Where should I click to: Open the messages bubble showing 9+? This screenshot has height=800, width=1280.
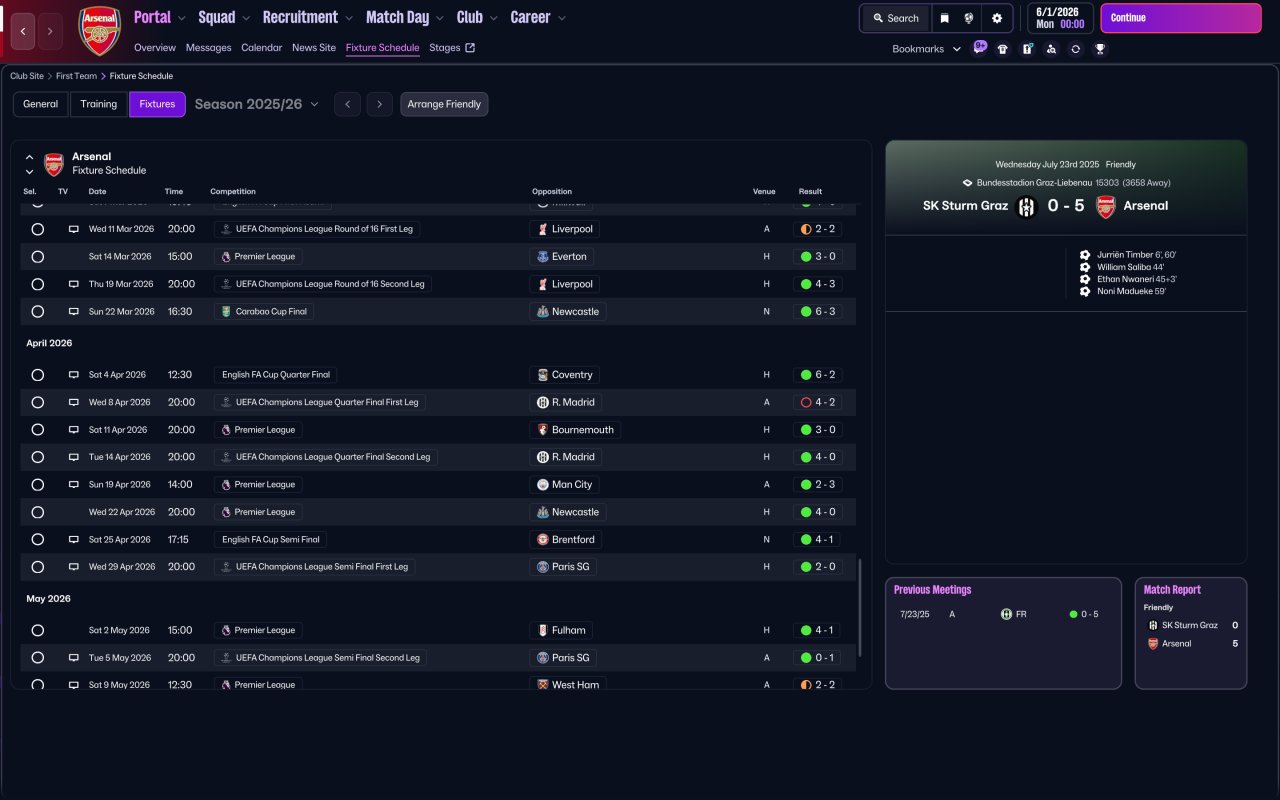979,47
